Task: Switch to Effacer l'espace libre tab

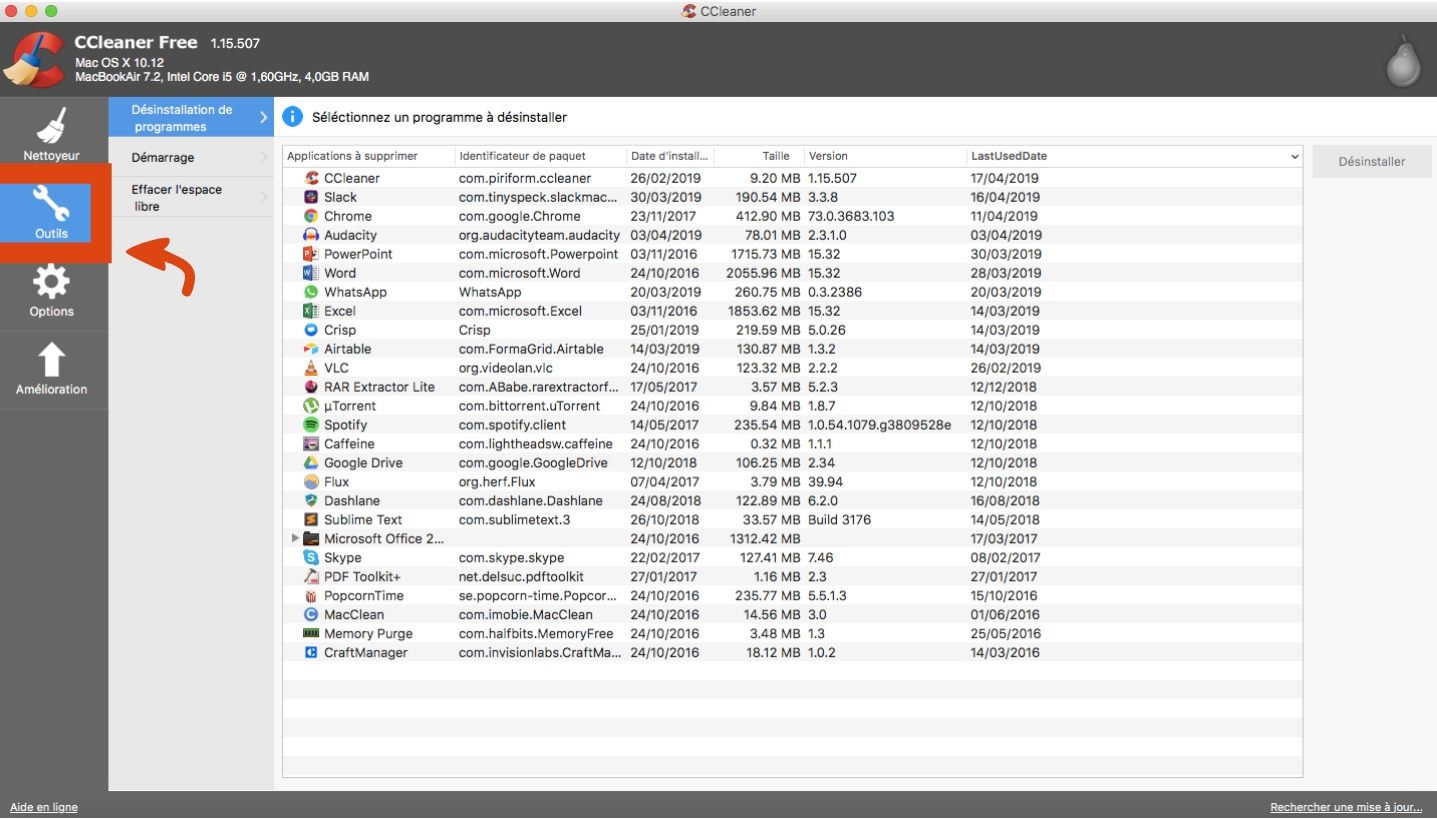Action: point(191,197)
